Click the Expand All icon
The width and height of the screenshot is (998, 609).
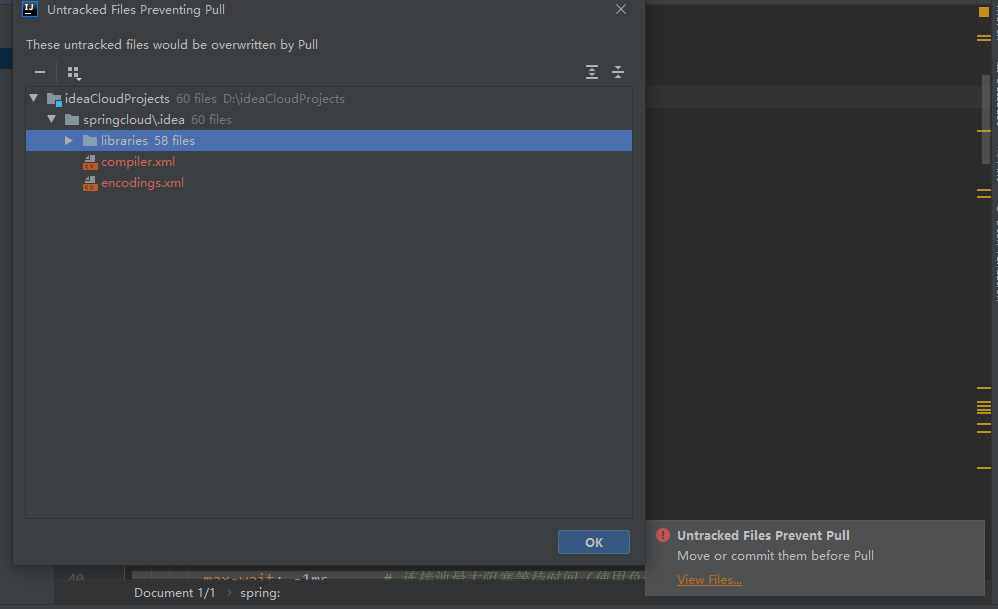(592, 72)
